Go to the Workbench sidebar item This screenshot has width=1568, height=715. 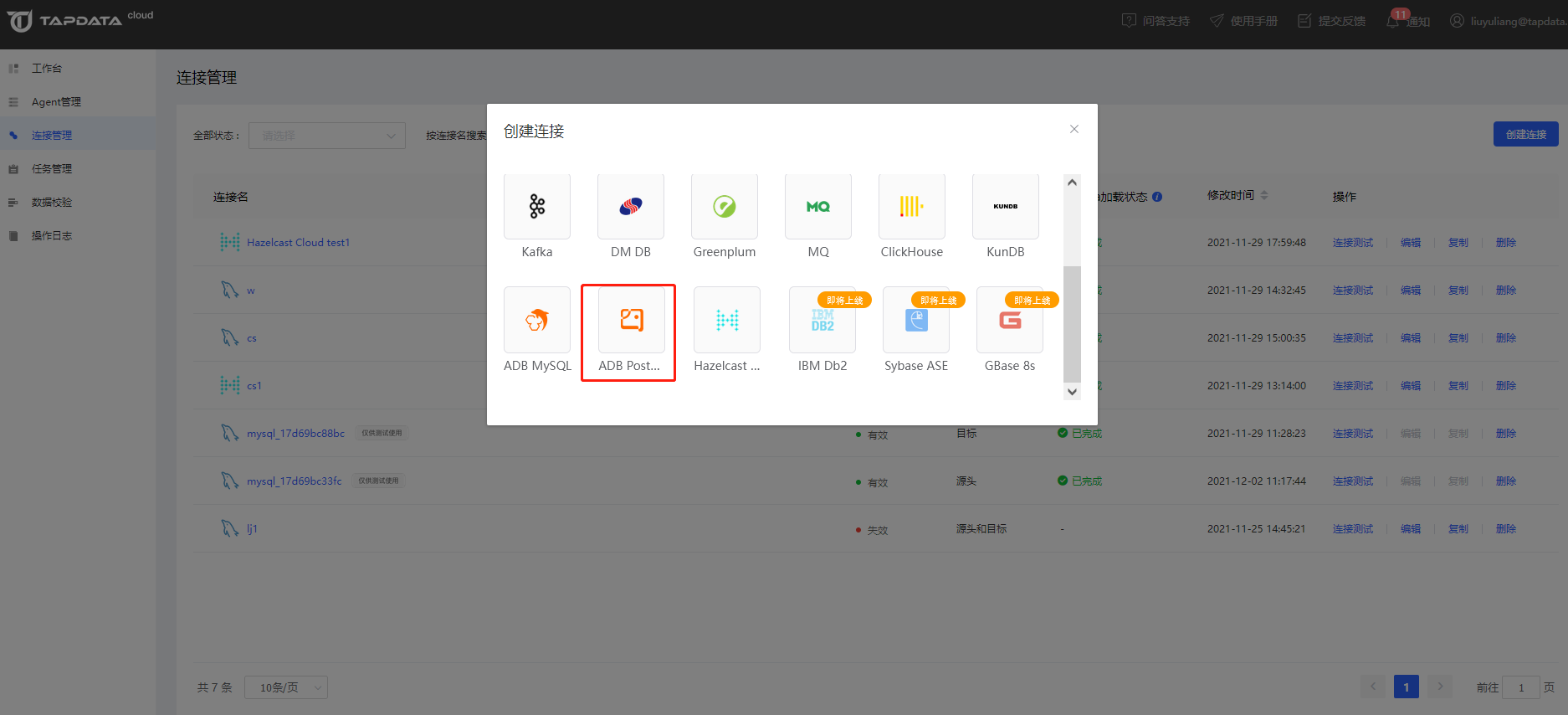click(78, 68)
